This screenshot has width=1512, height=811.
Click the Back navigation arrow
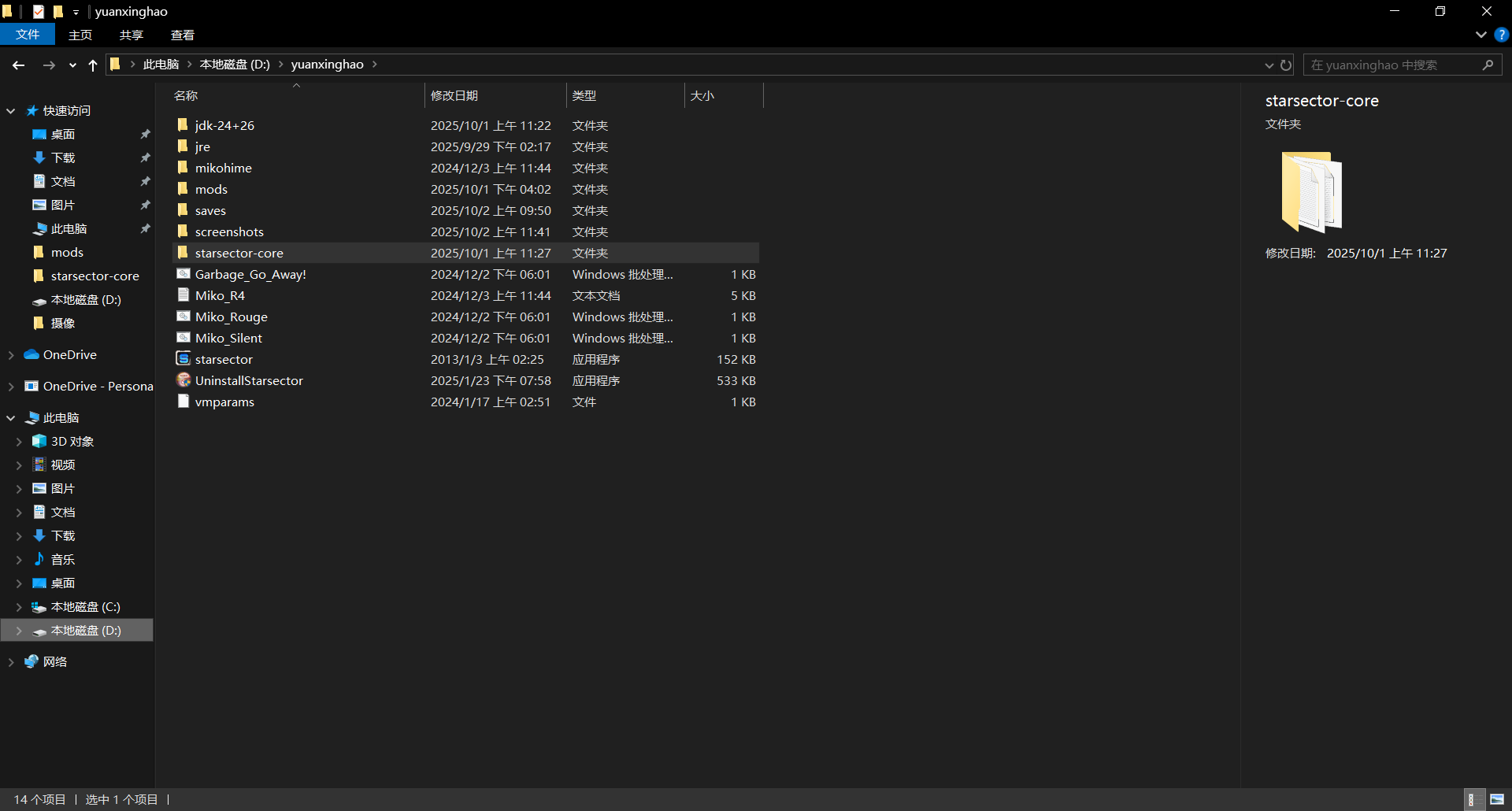click(x=18, y=65)
